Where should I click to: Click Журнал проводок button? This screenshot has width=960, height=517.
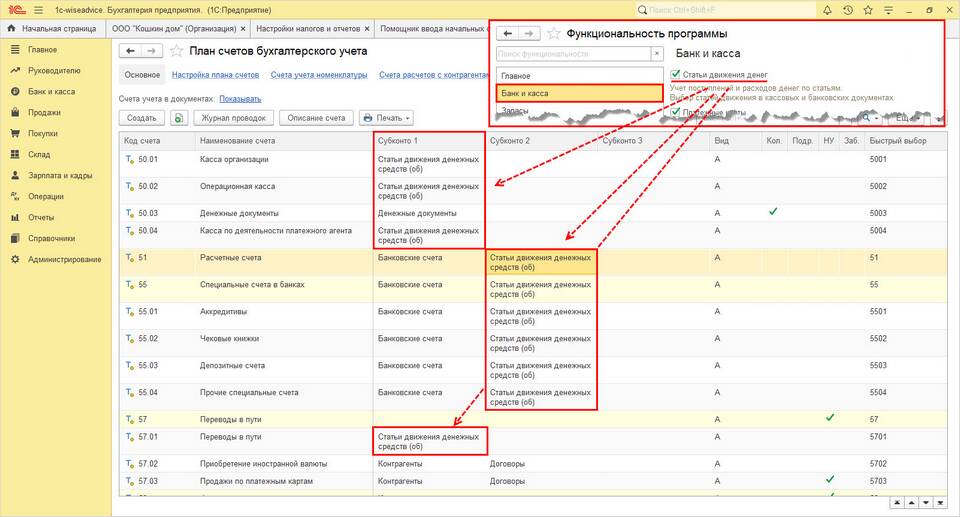click(233, 118)
